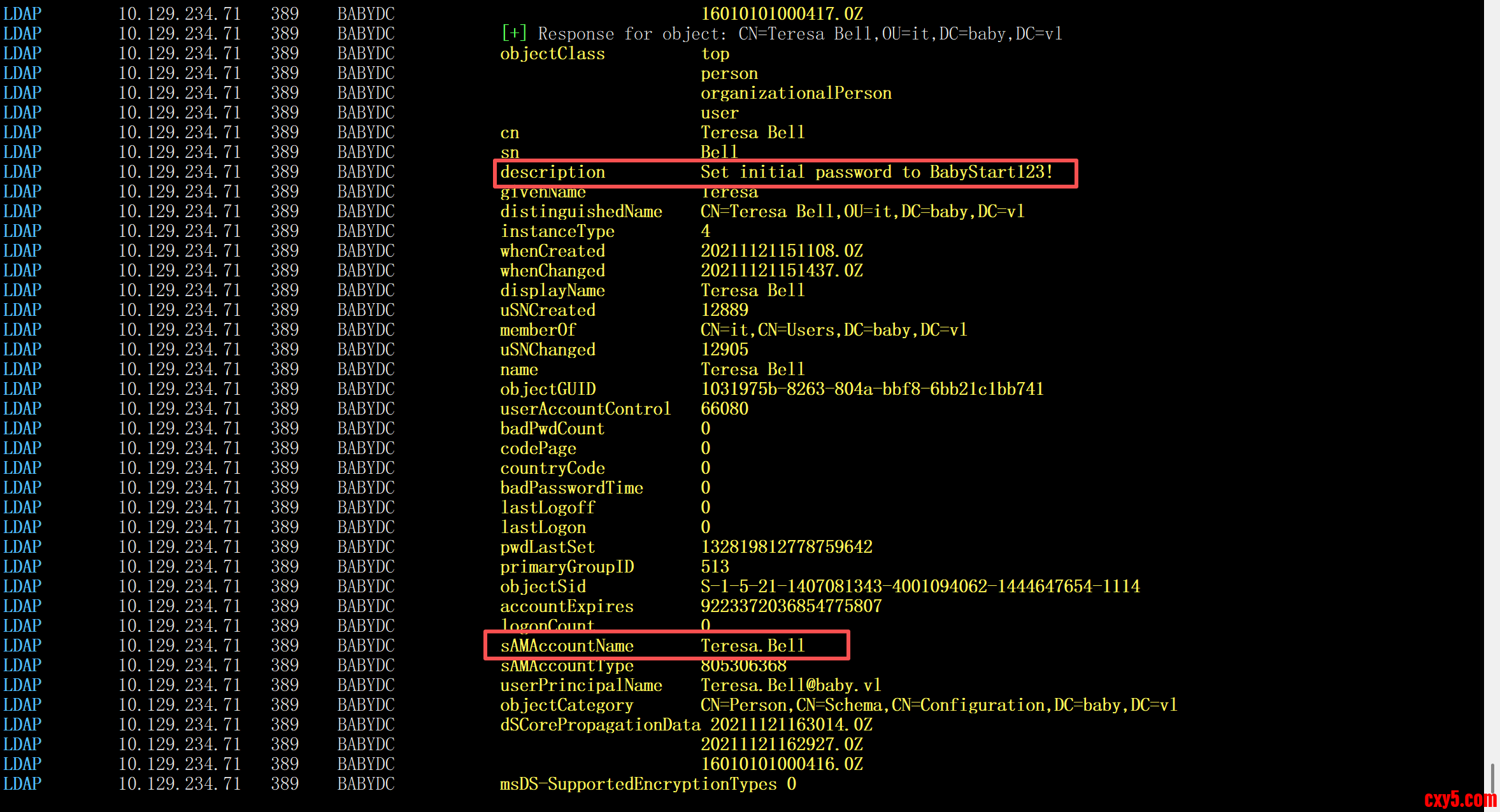
Task: Click the memberOf group value
Action: (833, 330)
